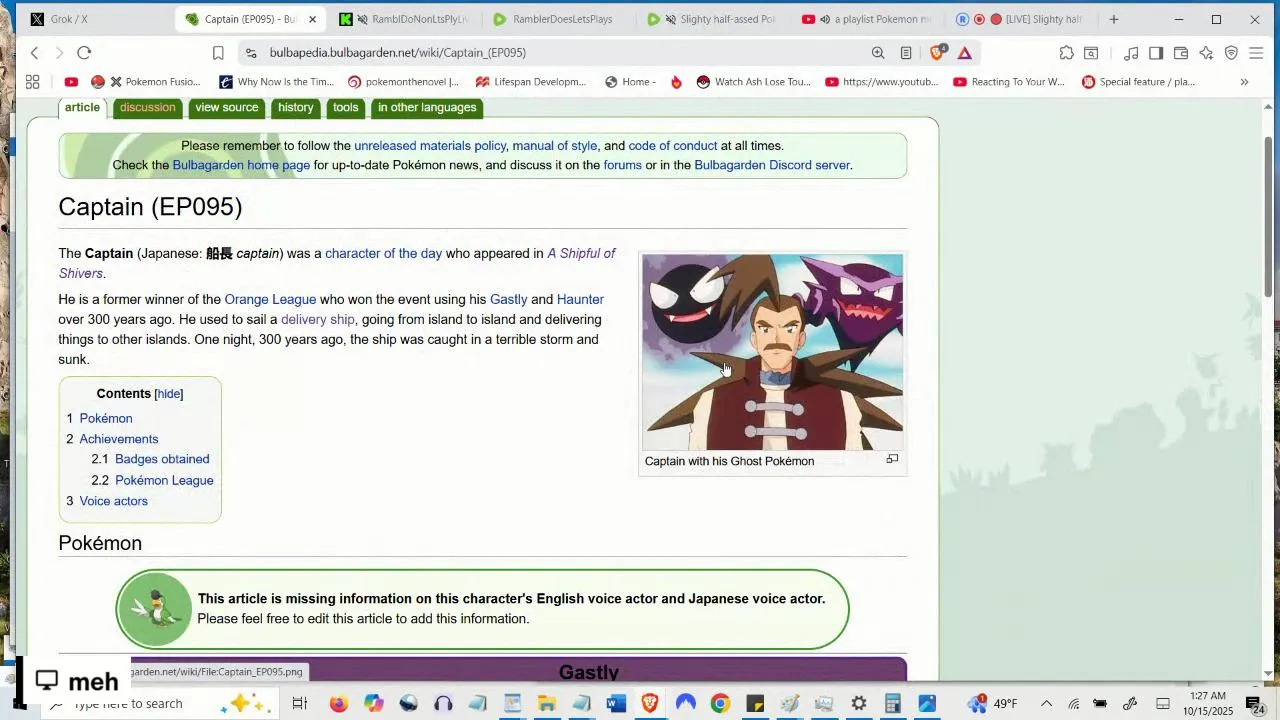The height and width of the screenshot is (720, 1280).
Task: Open the manual of style link
Action: (555, 146)
